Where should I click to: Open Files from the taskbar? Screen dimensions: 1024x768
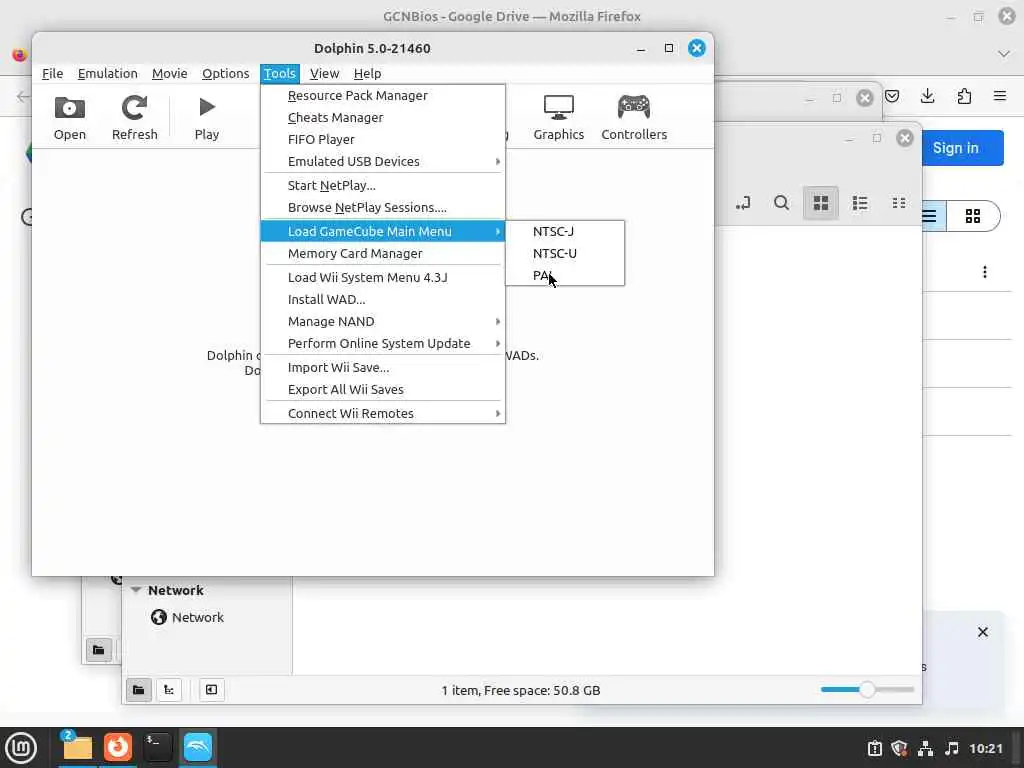pos(77,748)
